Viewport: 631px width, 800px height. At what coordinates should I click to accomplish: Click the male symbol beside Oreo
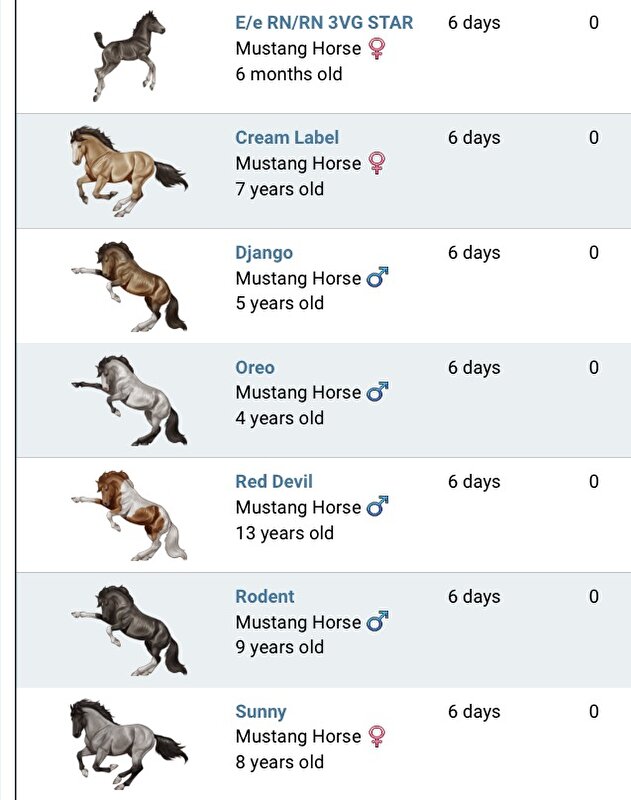pos(377,391)
